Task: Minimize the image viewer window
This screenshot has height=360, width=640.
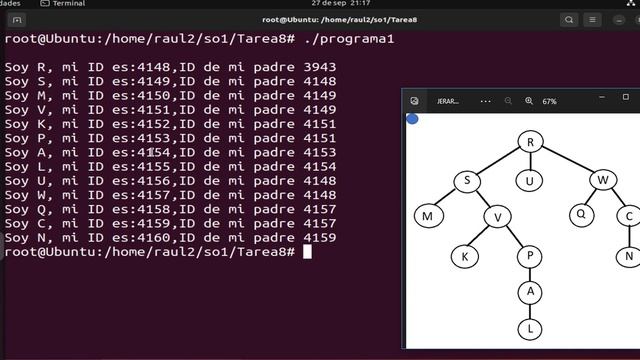Action: click(x=602, y=98)
